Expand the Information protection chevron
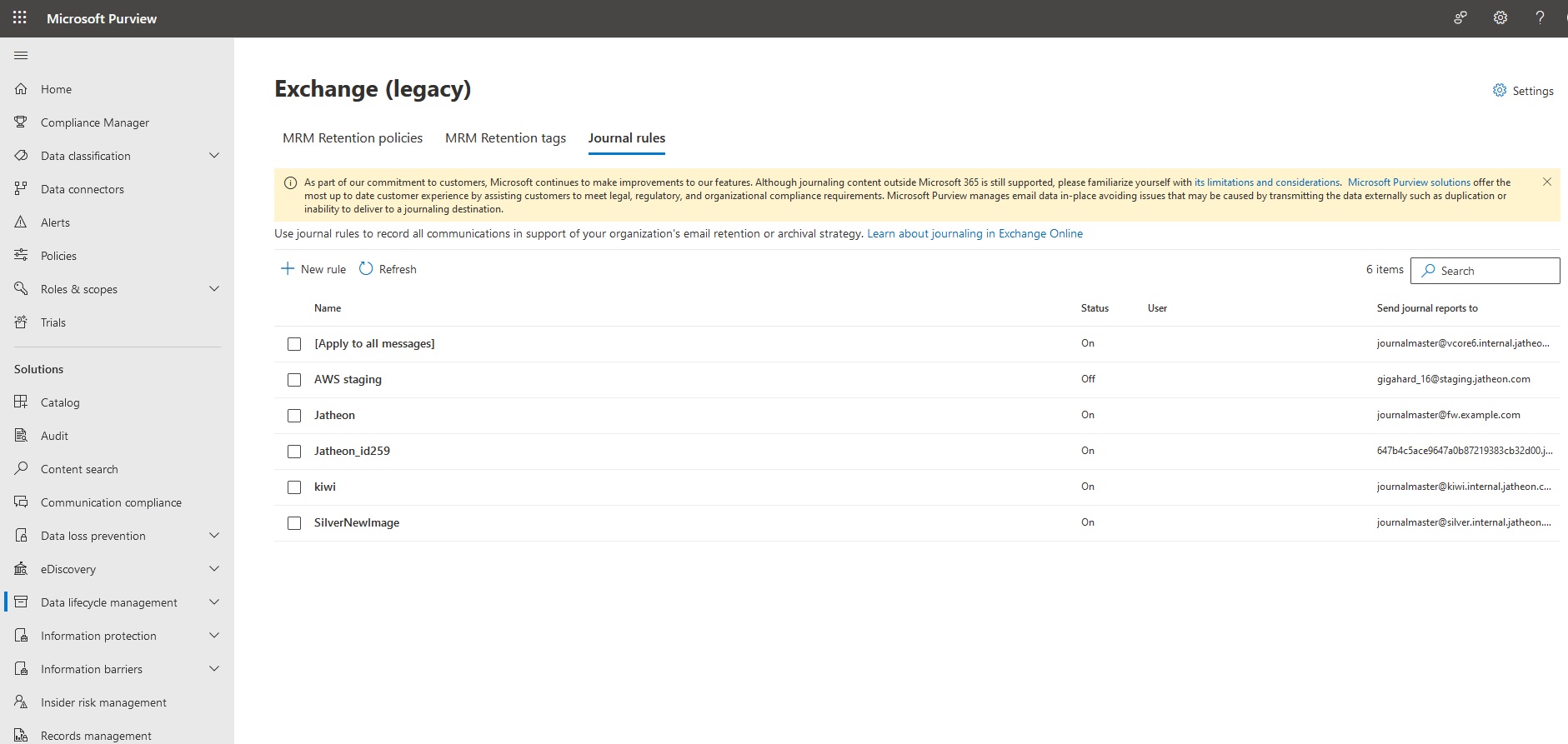1568x744 pixels. (214, 636)
